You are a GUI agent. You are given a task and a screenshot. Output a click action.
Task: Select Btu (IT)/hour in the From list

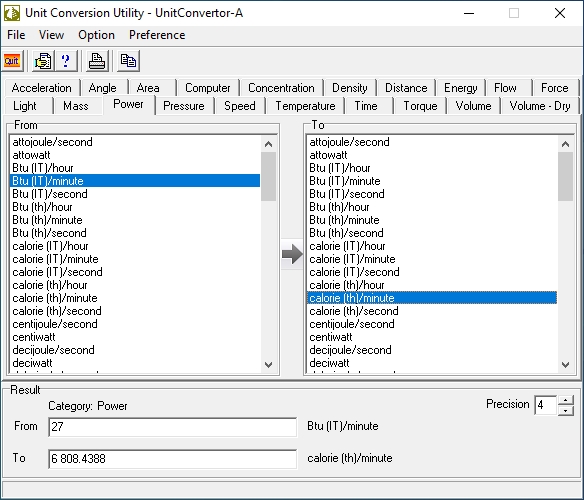135,168
